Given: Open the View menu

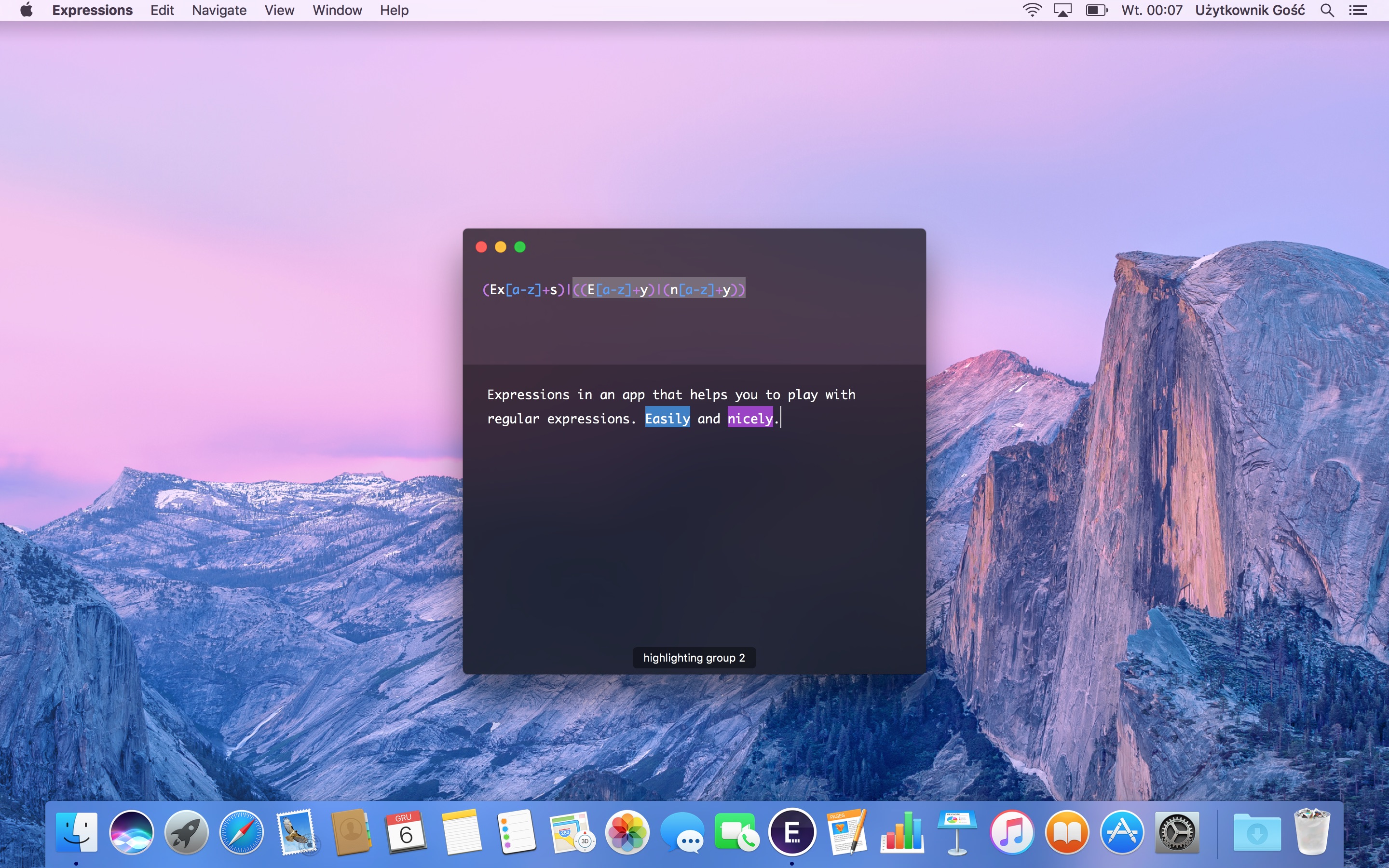Looking at the screenshot, I should [279, 10].
